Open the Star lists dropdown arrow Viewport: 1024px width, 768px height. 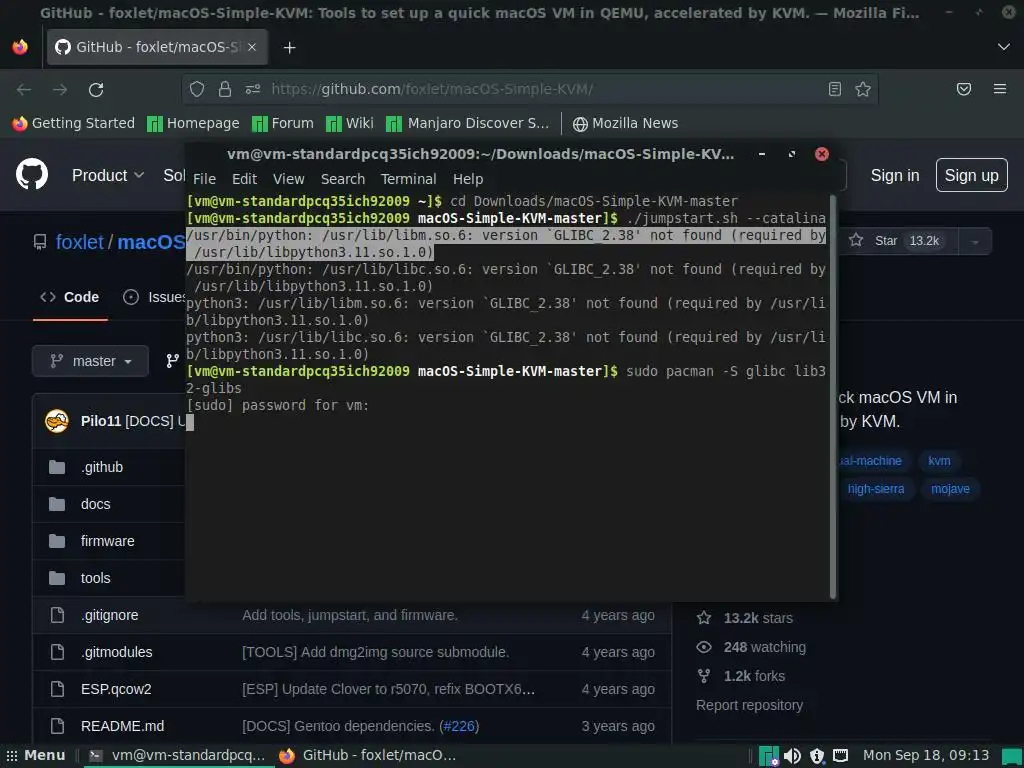click(x=974, y=242)
